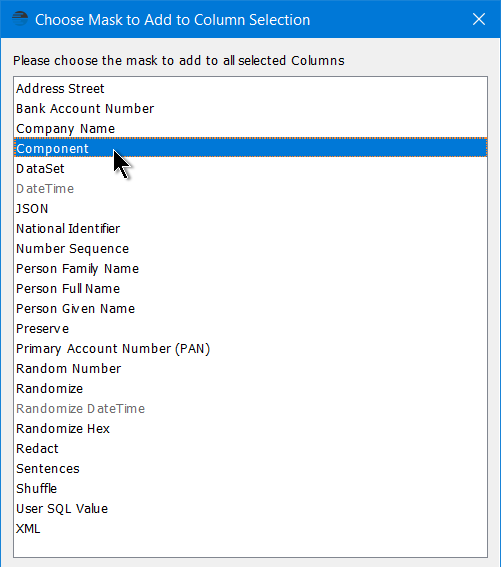The image size is (501, 567).
Task: Select the highlighted Component mask
Action: click(250, 149)
